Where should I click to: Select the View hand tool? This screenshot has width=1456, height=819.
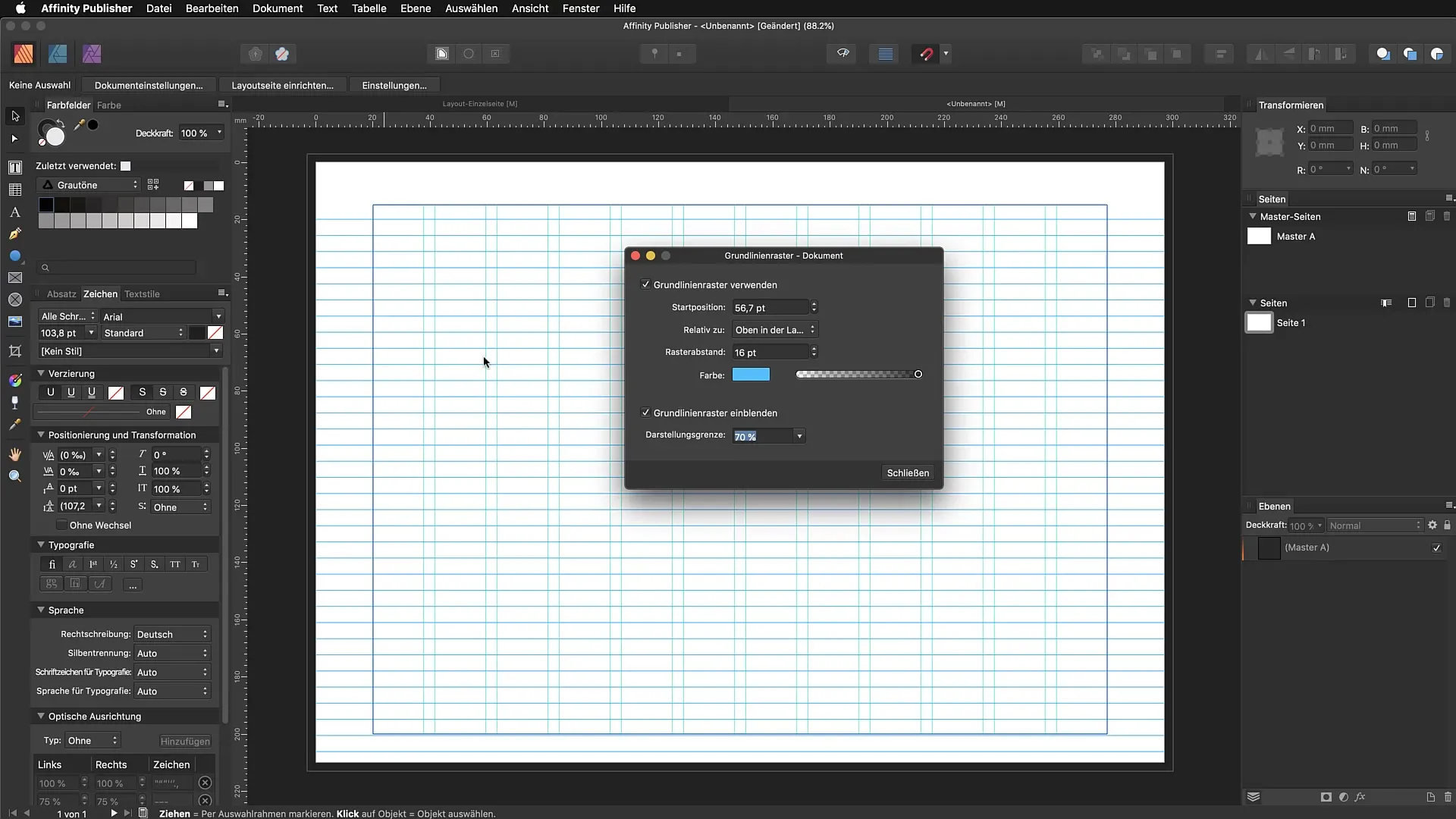(14, 454)
